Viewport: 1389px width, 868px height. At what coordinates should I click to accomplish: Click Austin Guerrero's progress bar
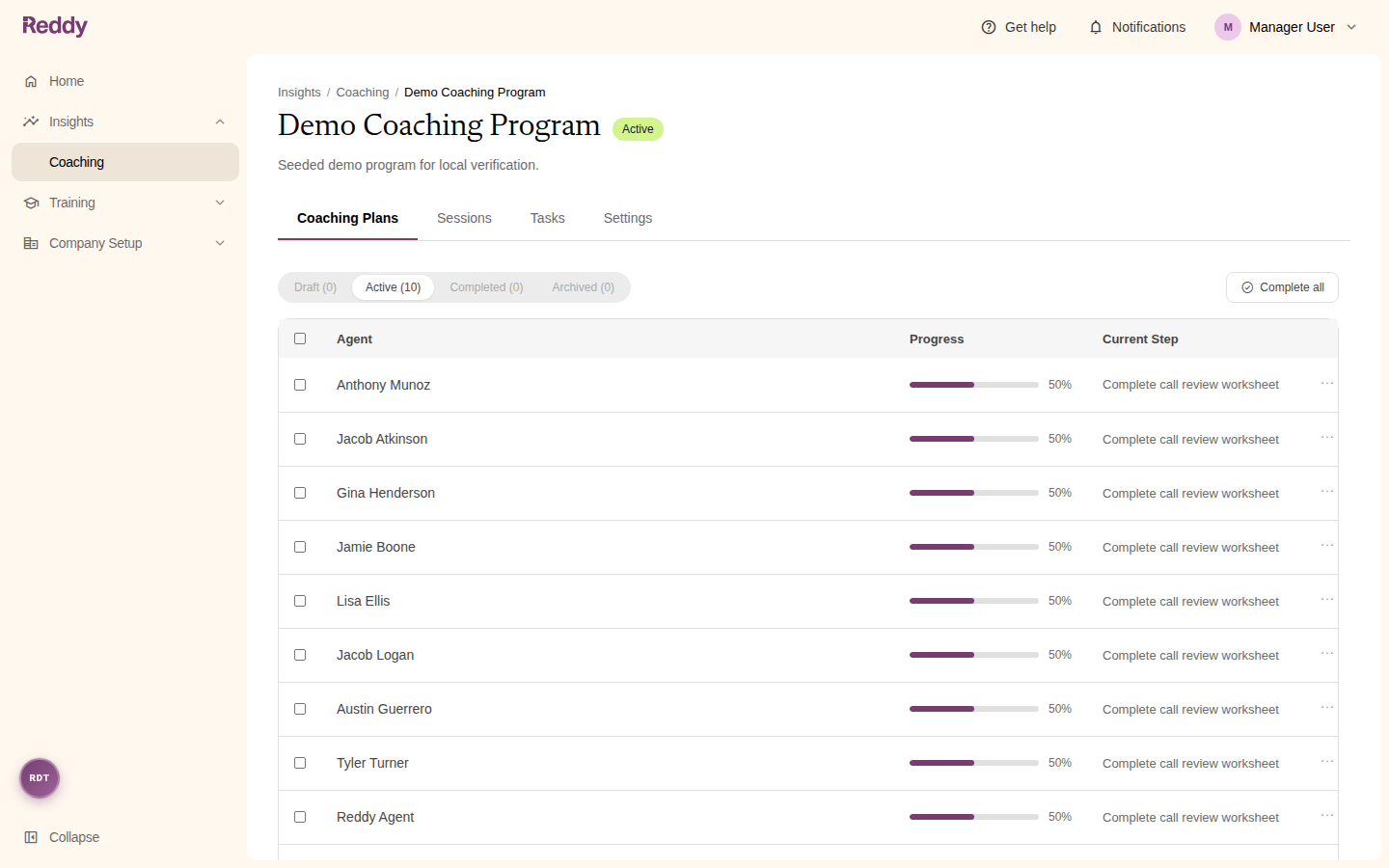[974, 709]
